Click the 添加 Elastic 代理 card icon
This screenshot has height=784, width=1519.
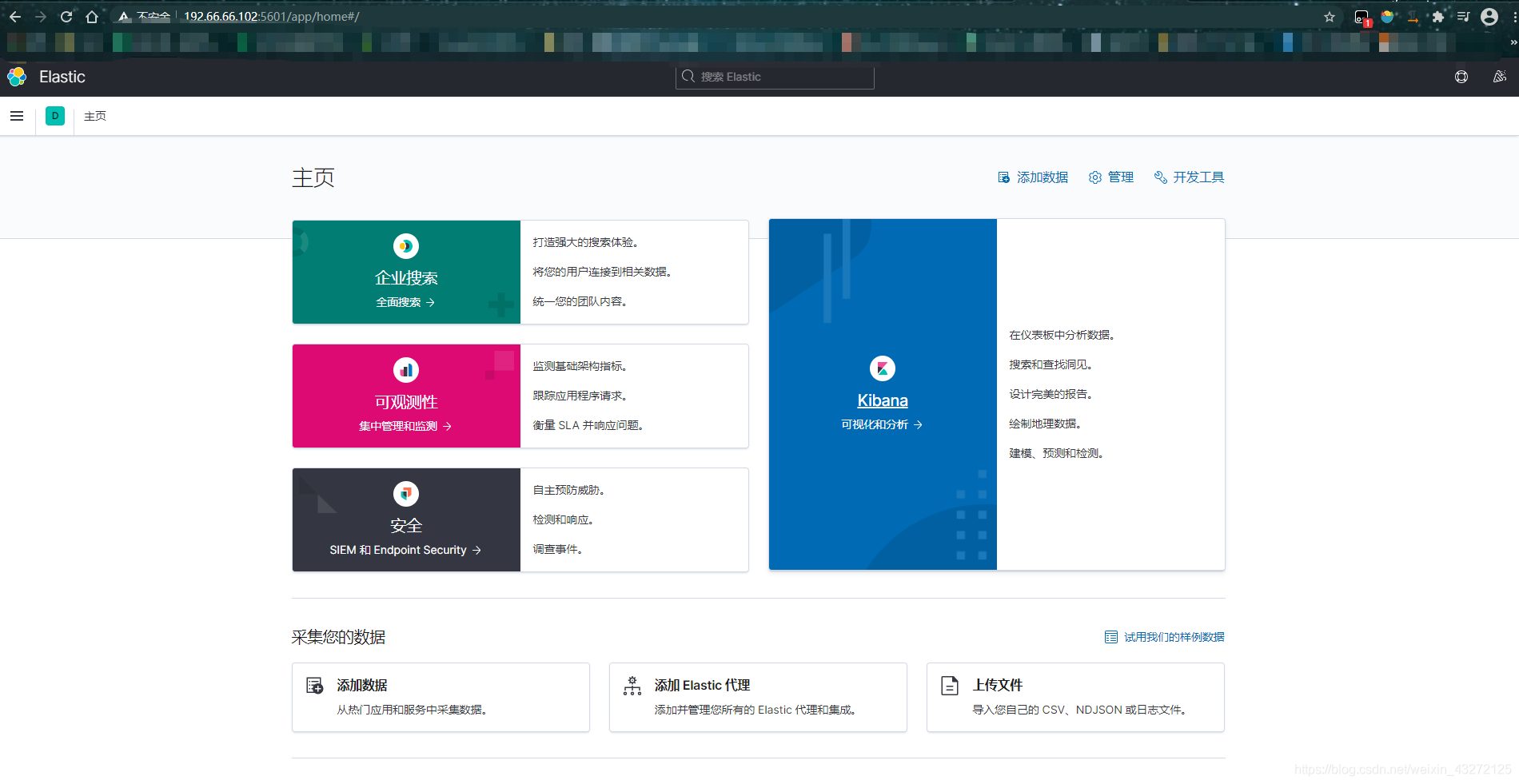click(x=632, y=686)
